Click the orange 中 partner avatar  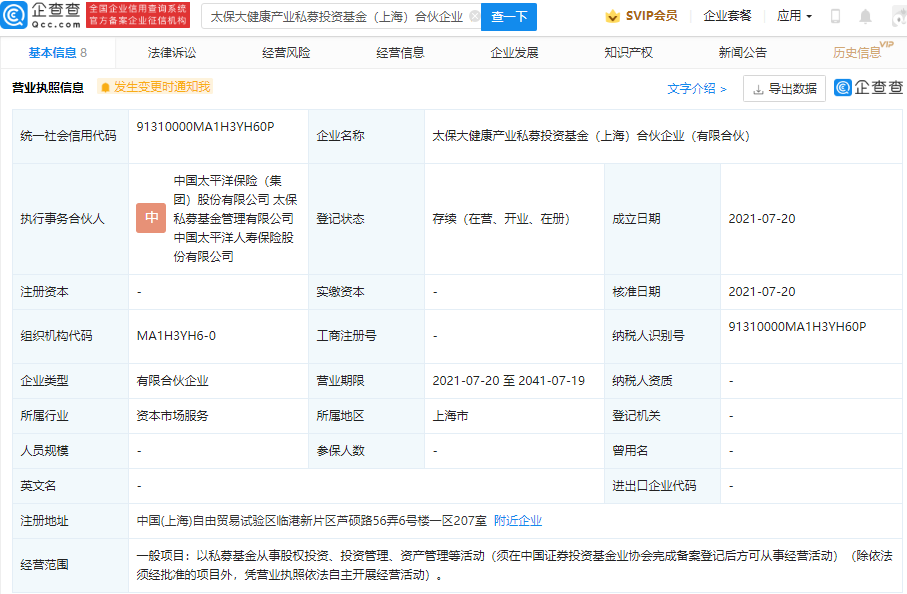pos(151,217)
